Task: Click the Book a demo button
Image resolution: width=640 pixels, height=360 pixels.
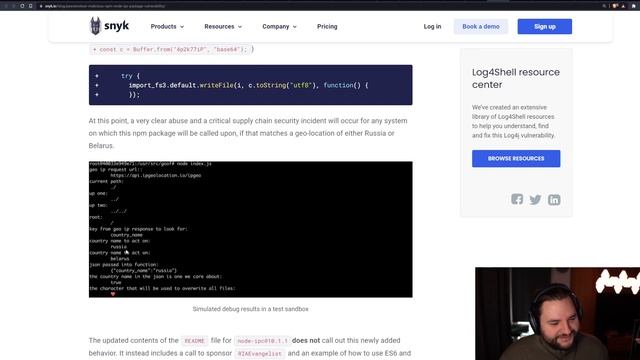Action: tap(481, 27)
